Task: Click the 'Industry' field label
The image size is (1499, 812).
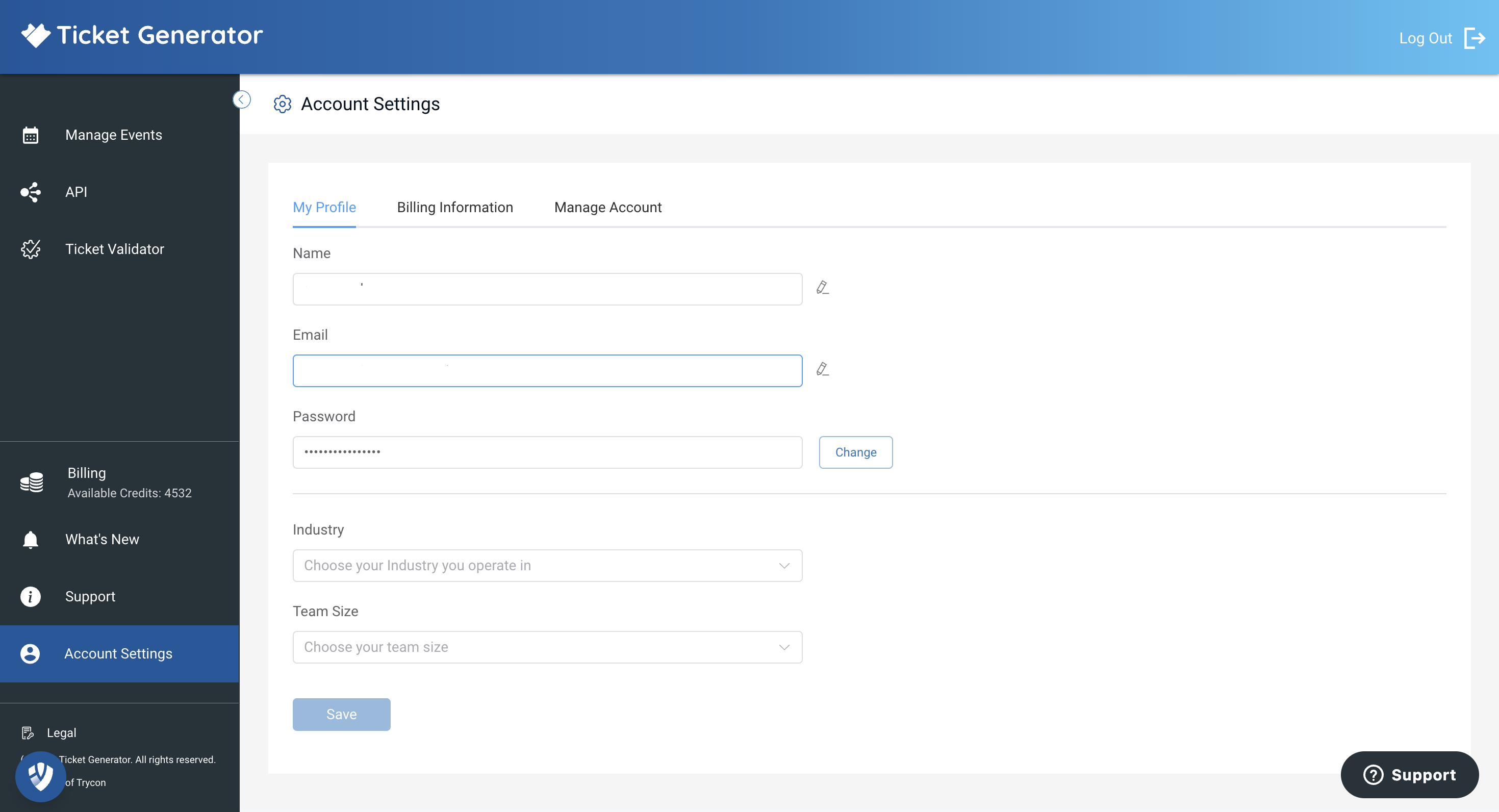Action: coord(318,530)
